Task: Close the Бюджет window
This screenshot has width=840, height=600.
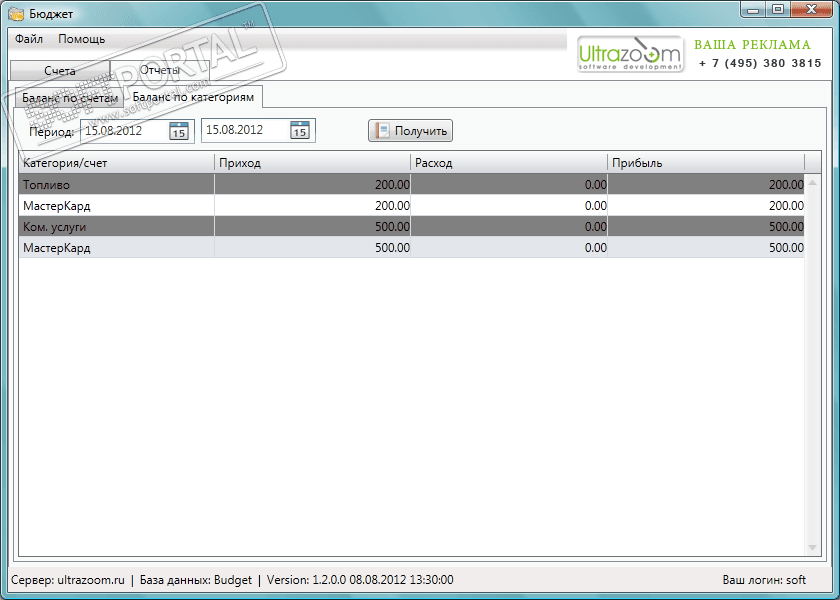Action: point(812,9)
